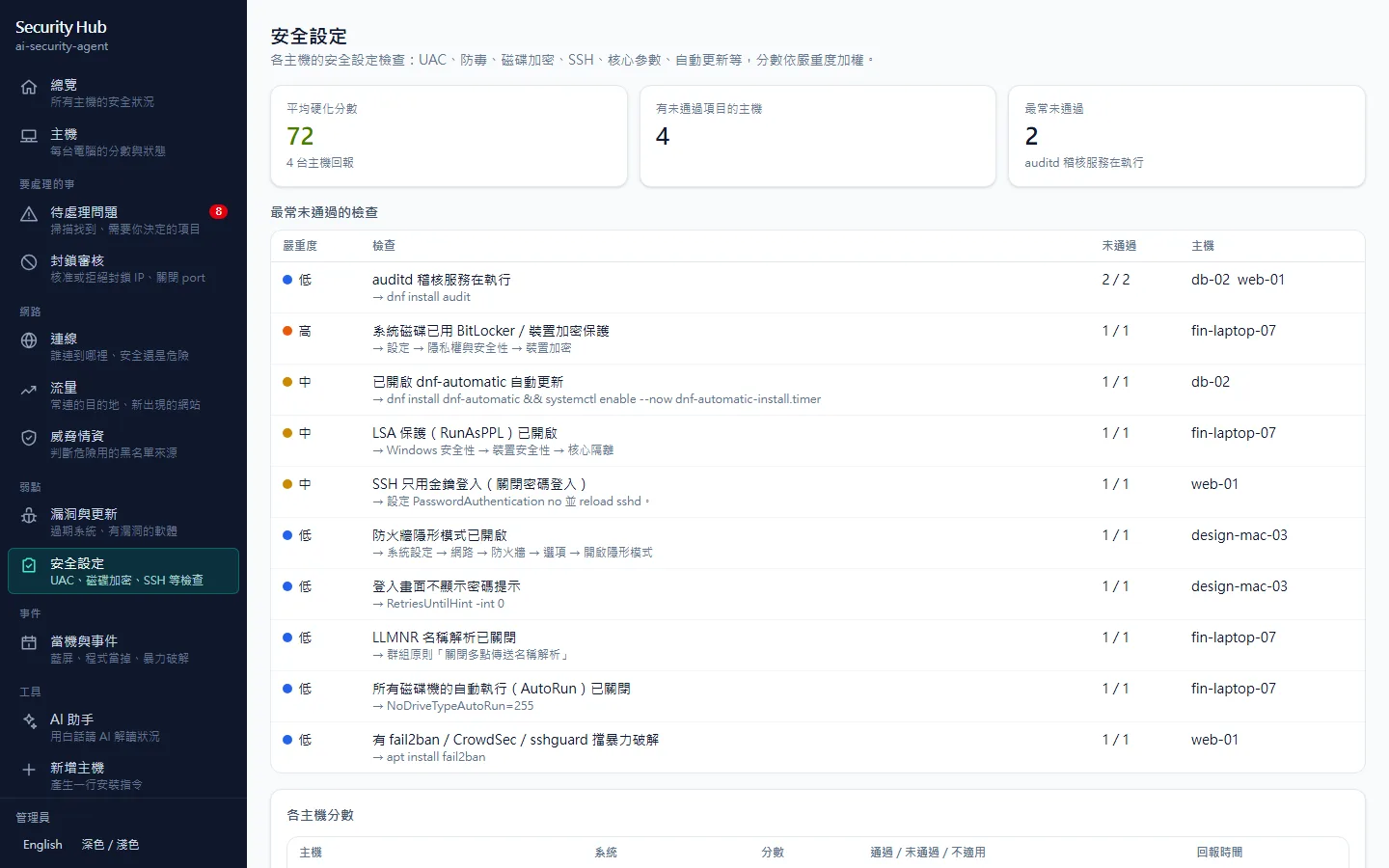Click the plus icon beside 新增主機
Screen dimensions: 1389x868
[x=29, y=770]
